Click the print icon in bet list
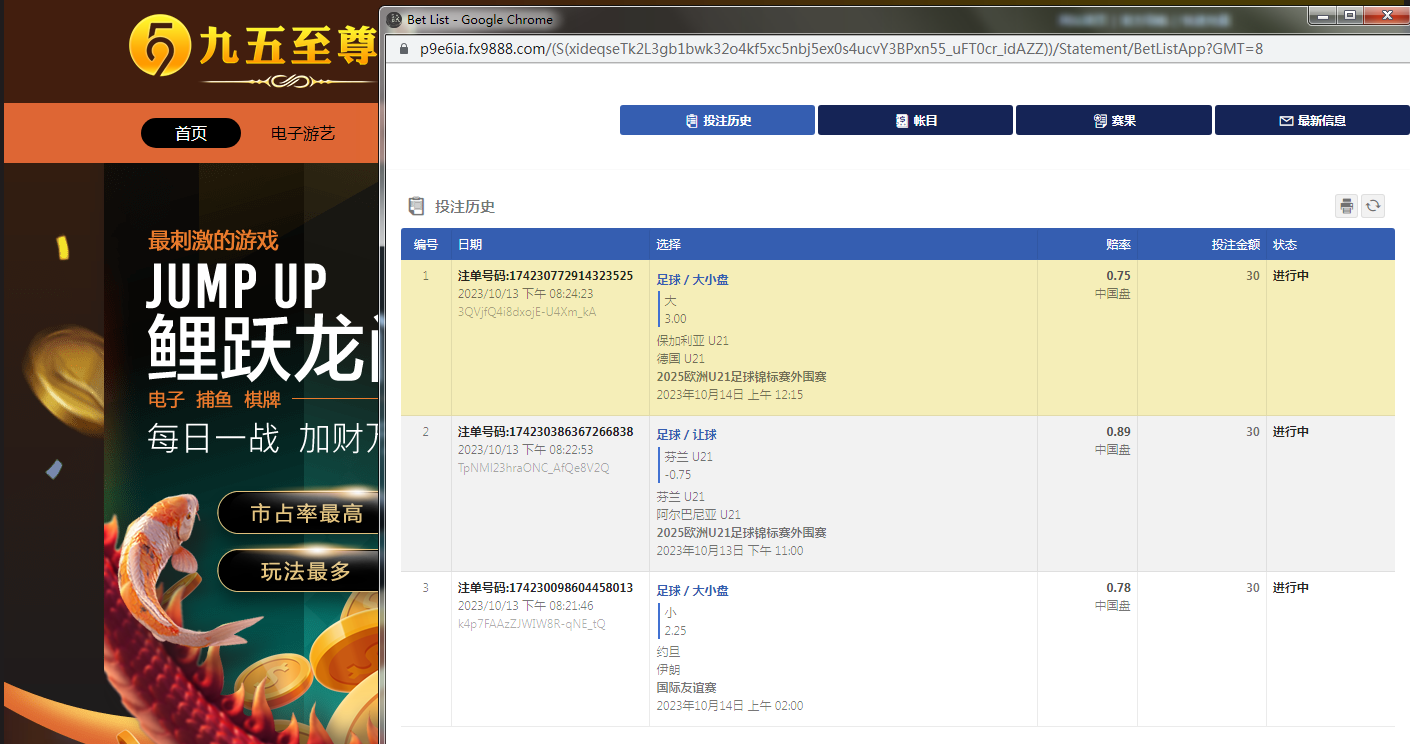Image resolution: width=1410 pixels, height=744 pixels. (1347, 206)
